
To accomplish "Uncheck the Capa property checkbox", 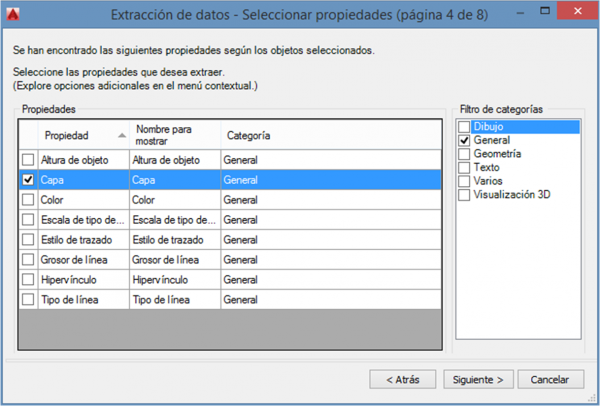I will tap(28, 180).
